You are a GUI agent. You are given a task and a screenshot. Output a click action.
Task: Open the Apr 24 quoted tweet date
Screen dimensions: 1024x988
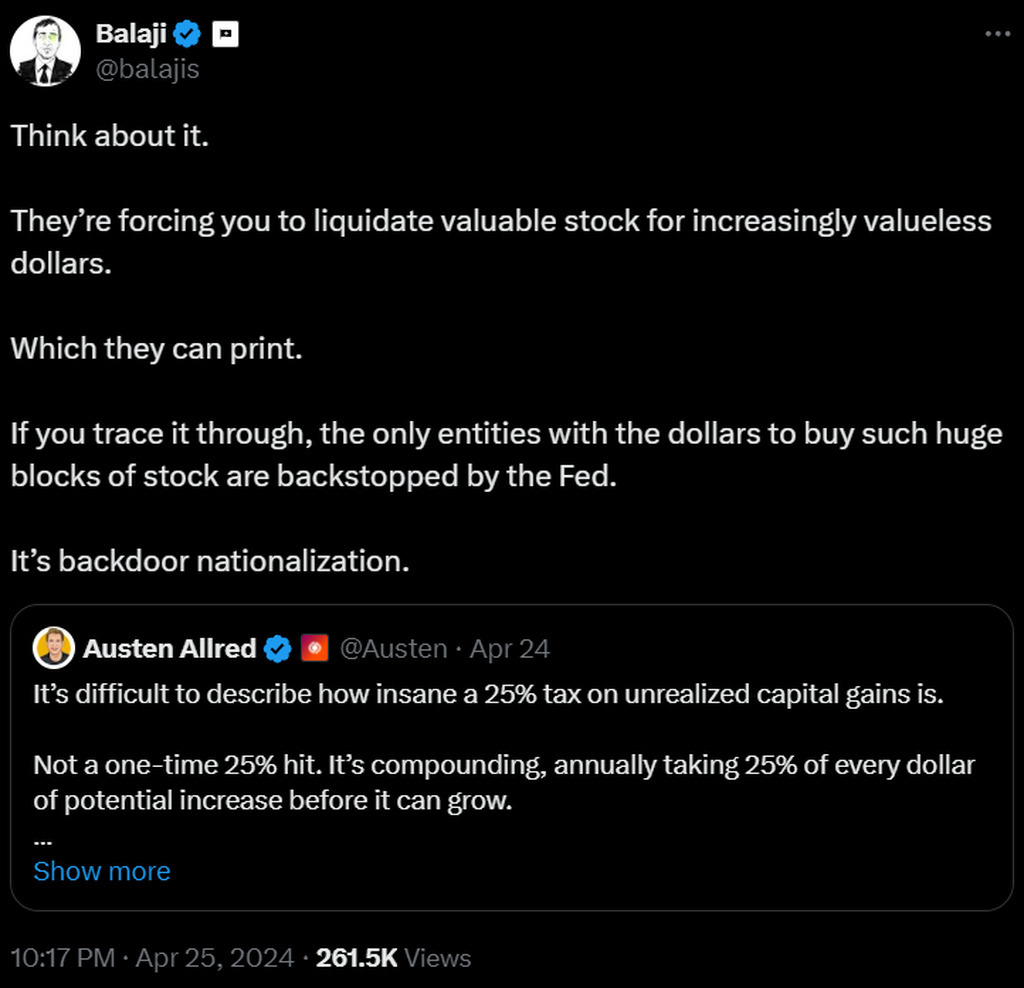(x=510, y=649)
